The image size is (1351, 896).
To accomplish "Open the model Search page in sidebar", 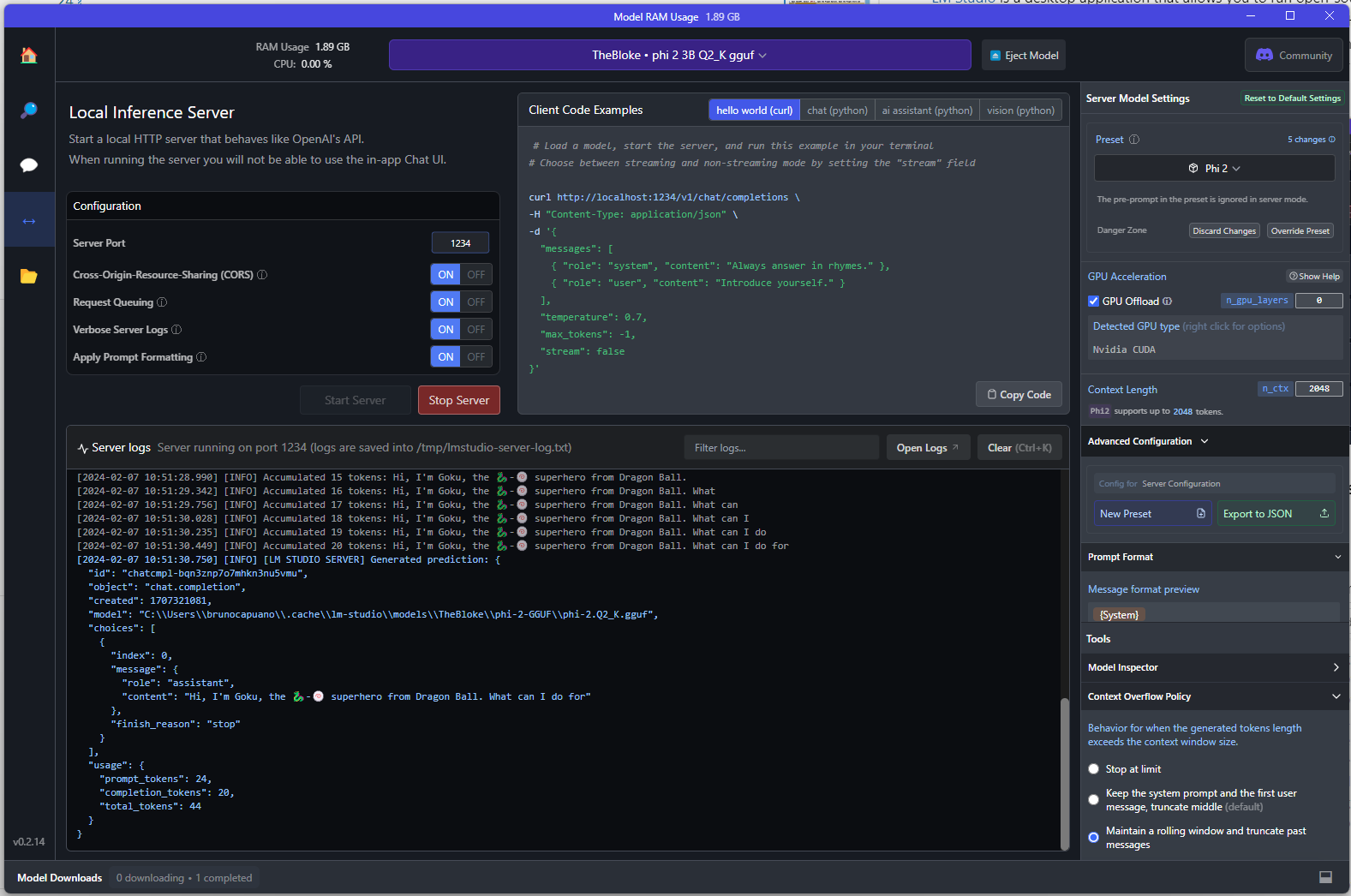I will [x=29, y=111].
